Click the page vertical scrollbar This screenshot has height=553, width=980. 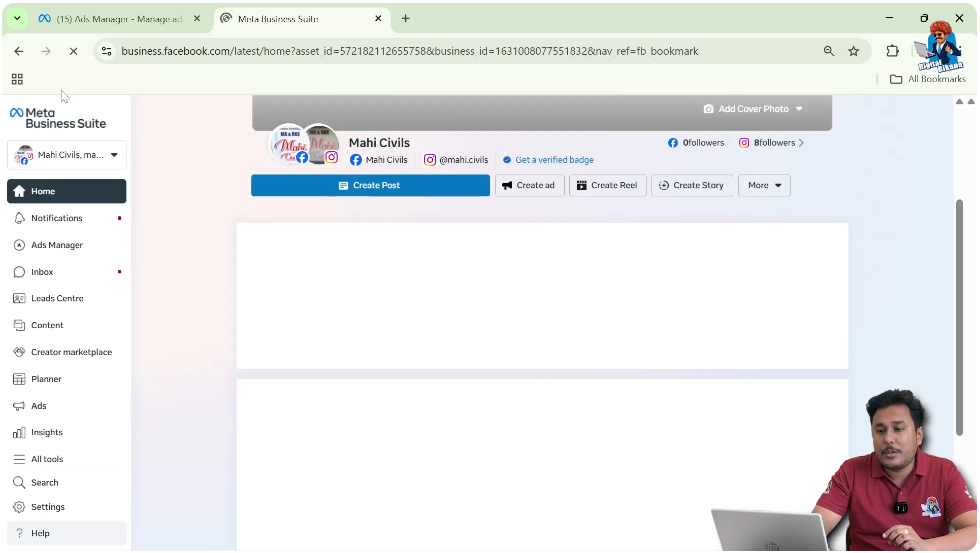point(960,315)
